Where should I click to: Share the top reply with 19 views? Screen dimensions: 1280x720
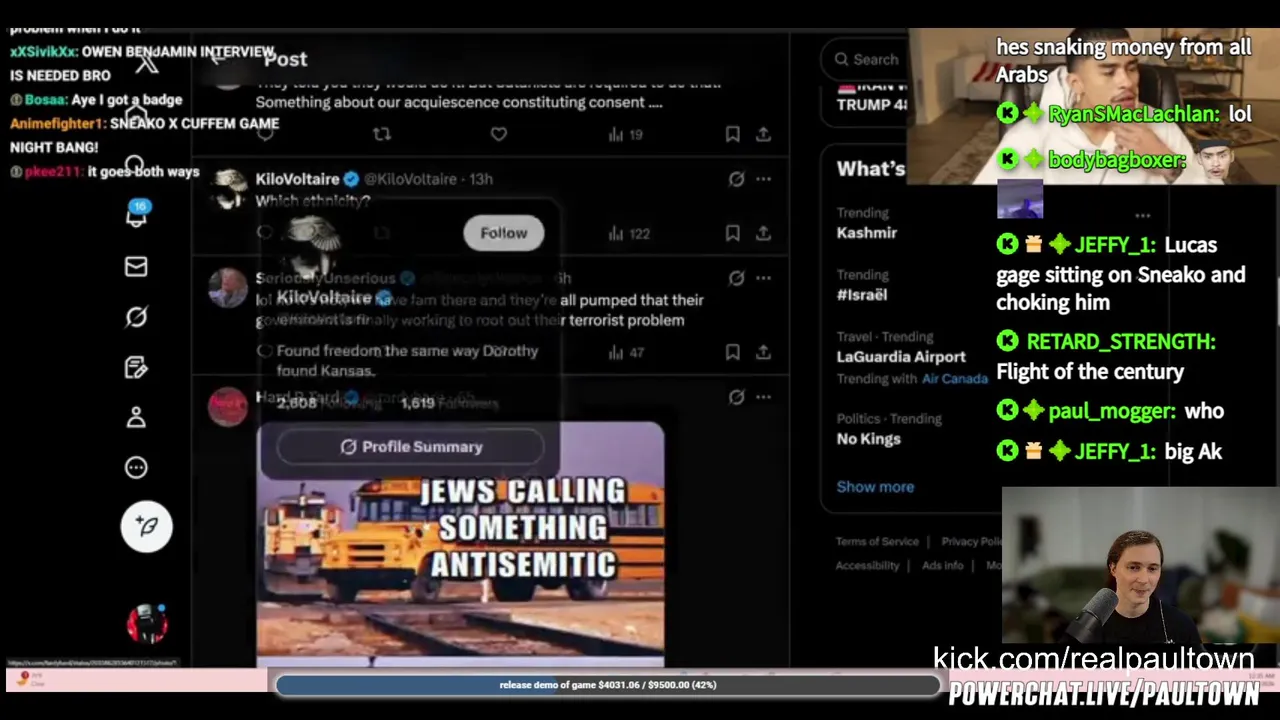click(763, 134)
